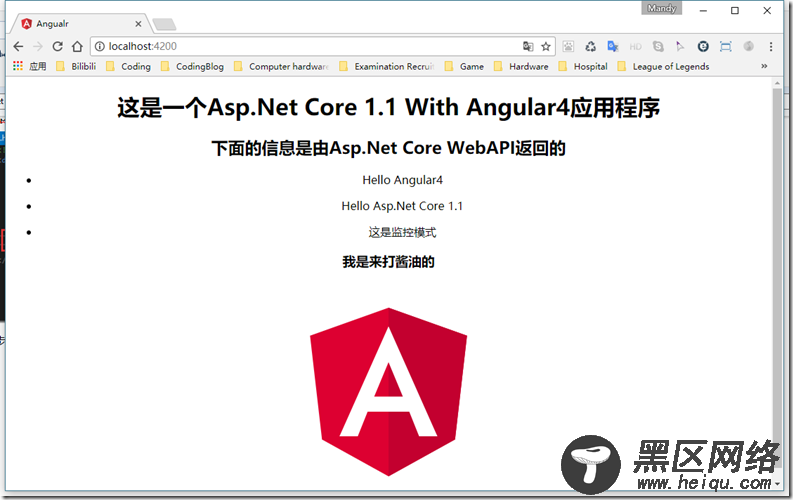
Task: Open the Hardware bookmark folder
Action: (x=521, y=66)
